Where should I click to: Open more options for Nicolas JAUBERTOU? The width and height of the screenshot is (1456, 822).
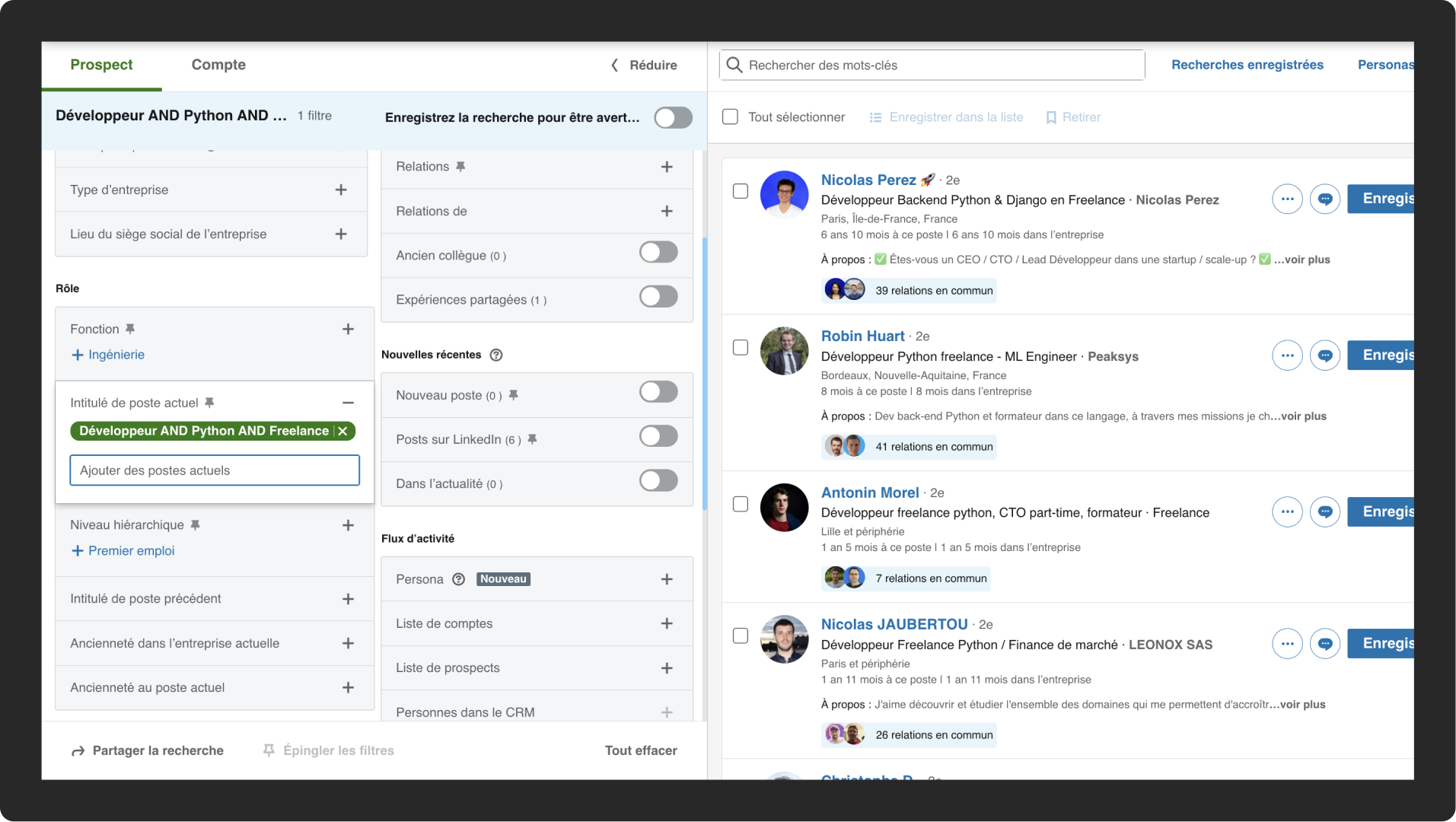pos(1287,644)
